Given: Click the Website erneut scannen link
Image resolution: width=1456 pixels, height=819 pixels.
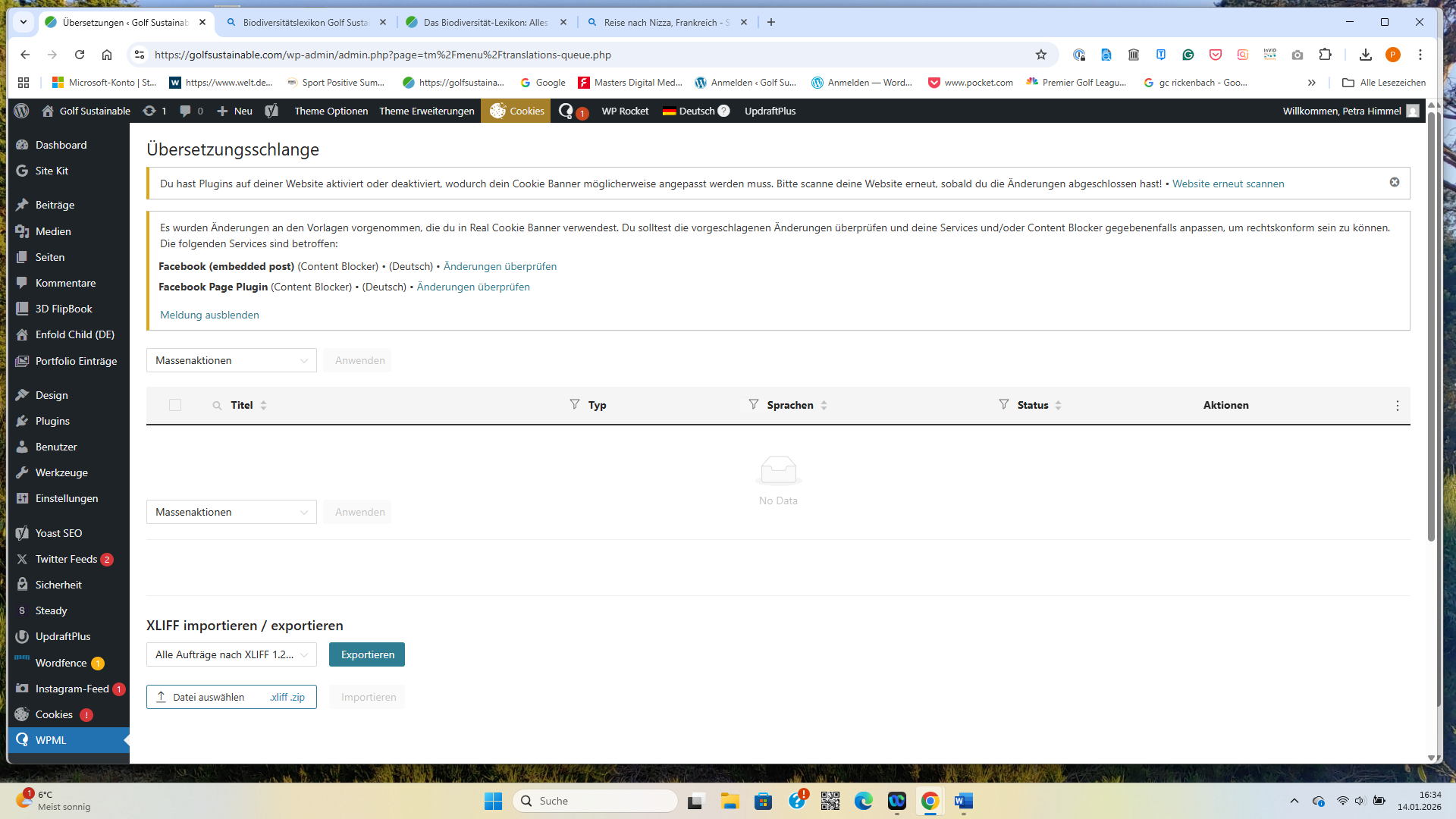Looking at the screenshot, I should [x=1228, y=184].
